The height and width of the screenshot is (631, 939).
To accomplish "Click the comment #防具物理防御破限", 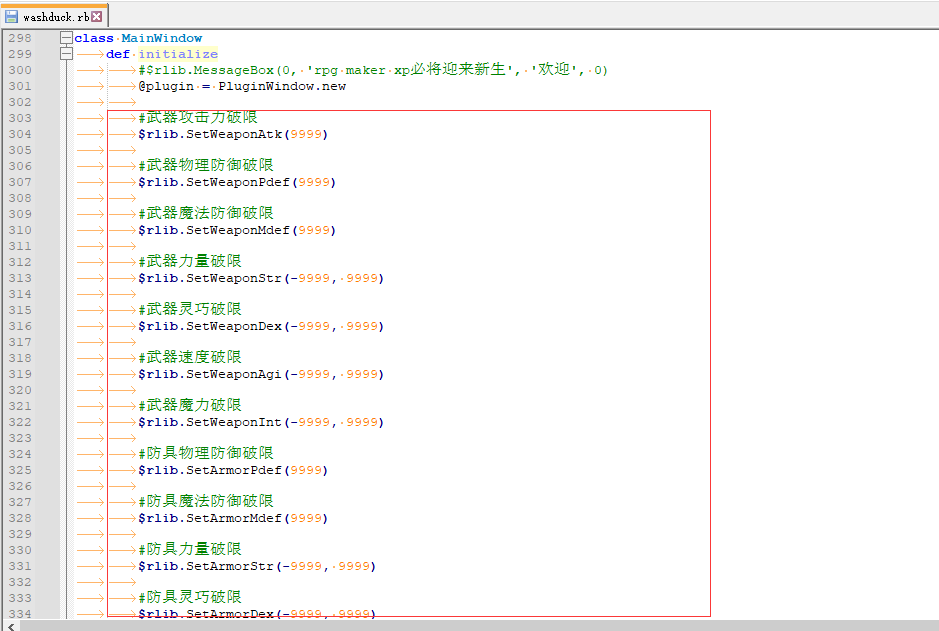I will click(206, 453).
